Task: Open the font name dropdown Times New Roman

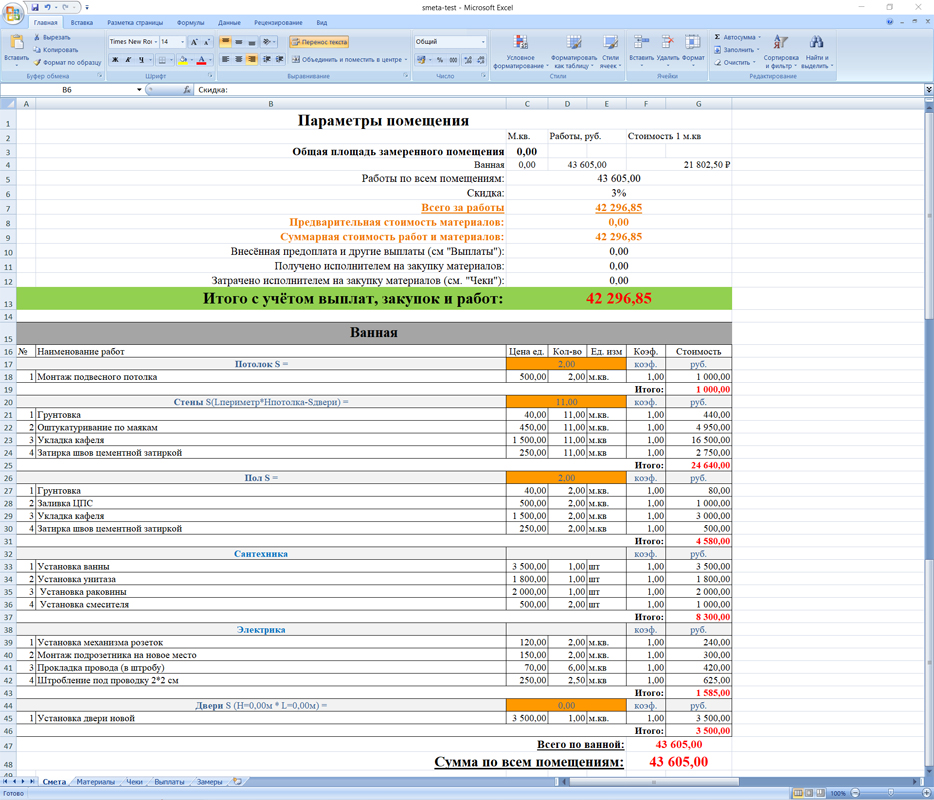Action: coord(155,42)
